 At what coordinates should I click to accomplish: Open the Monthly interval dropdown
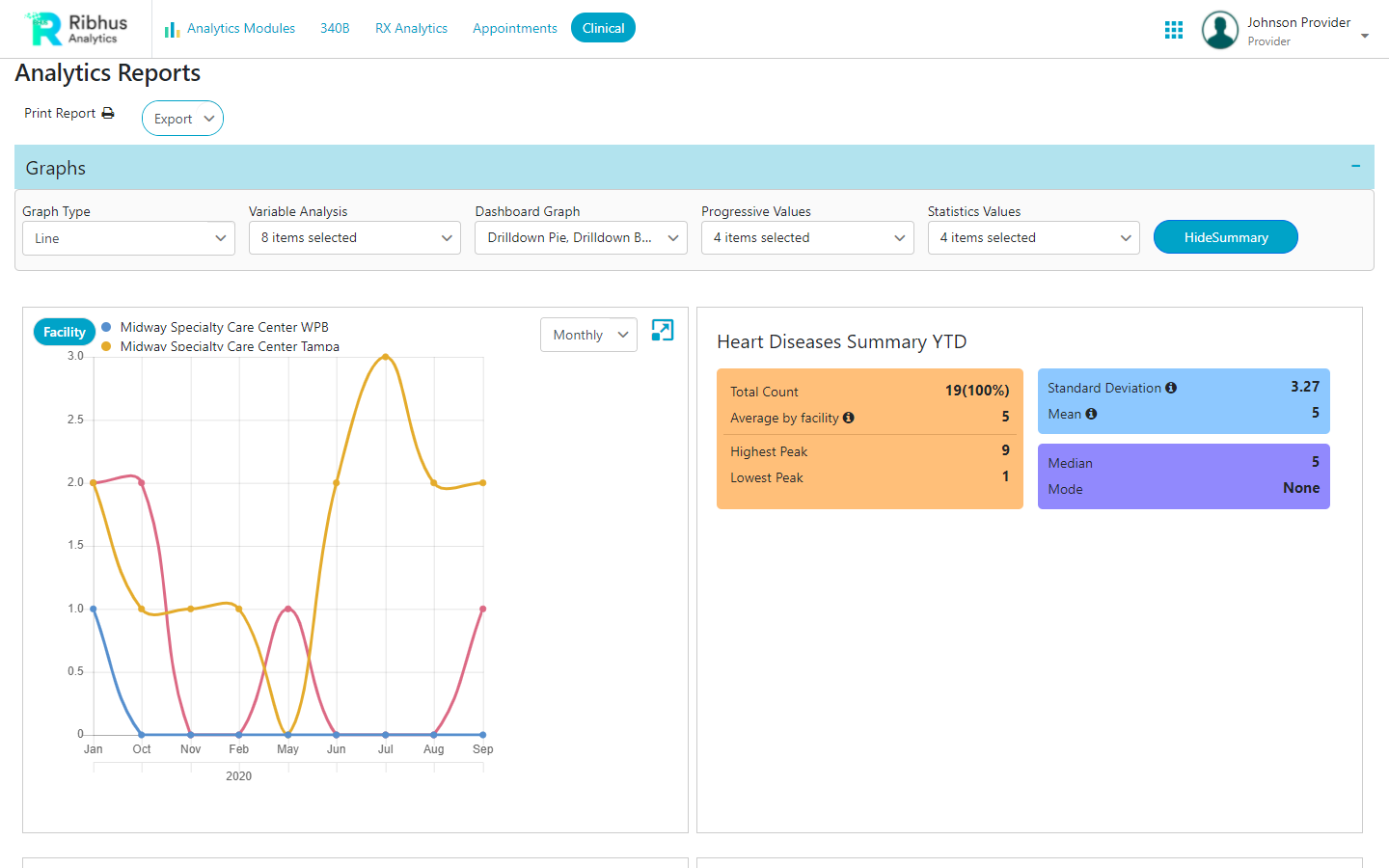pos(588,334)
